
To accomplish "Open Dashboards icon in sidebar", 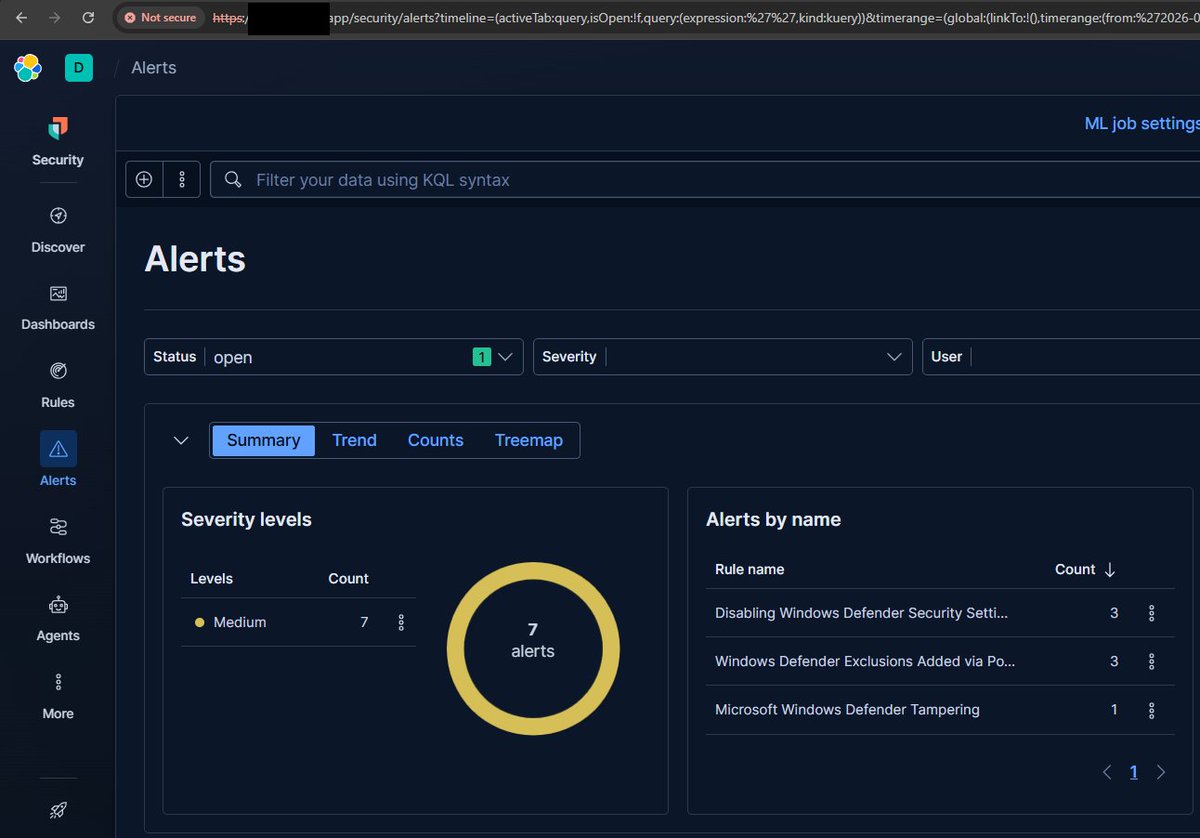I will (58, 293).
